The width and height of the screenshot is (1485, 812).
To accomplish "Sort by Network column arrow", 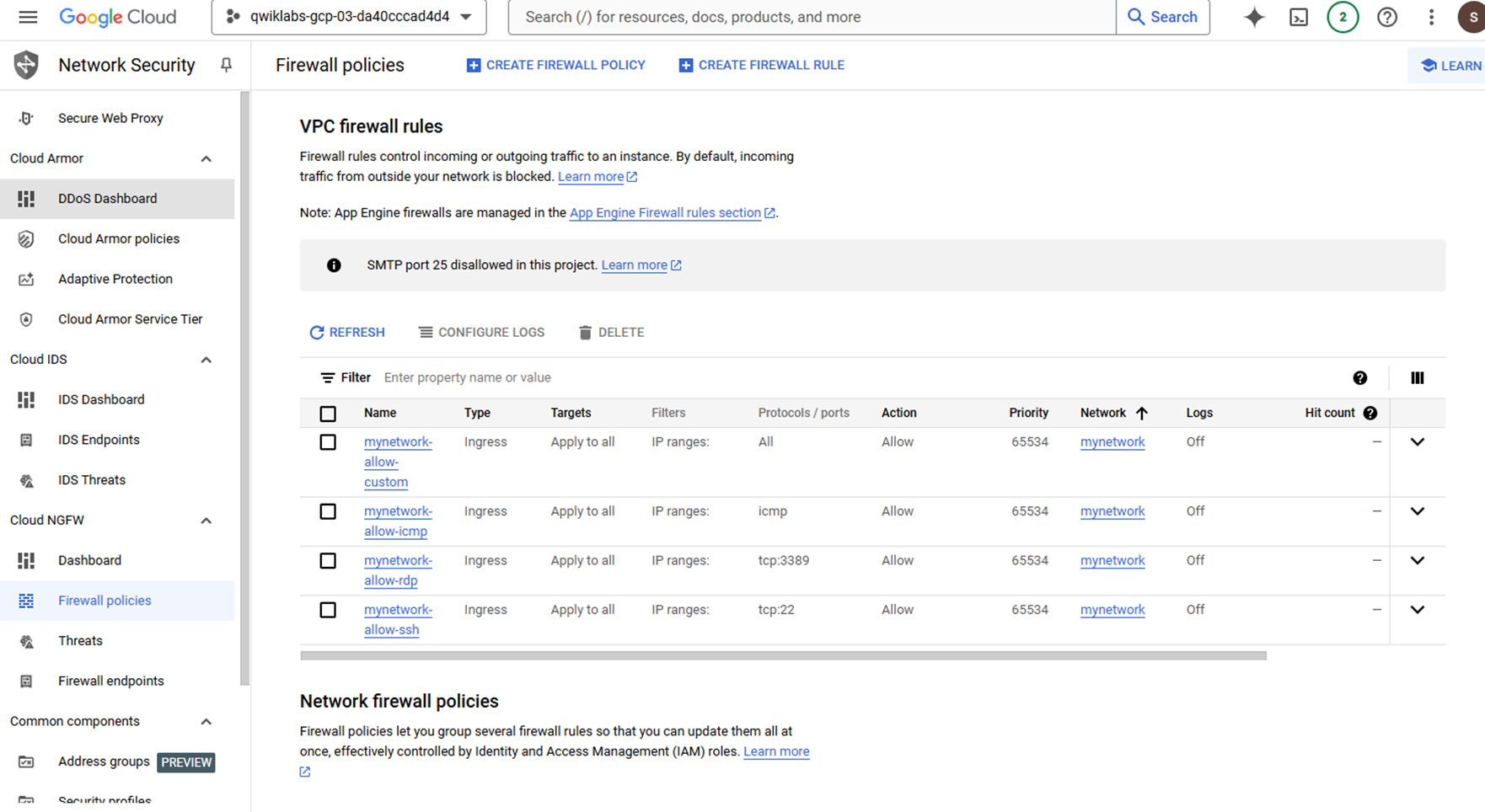I will point(1142,413).
